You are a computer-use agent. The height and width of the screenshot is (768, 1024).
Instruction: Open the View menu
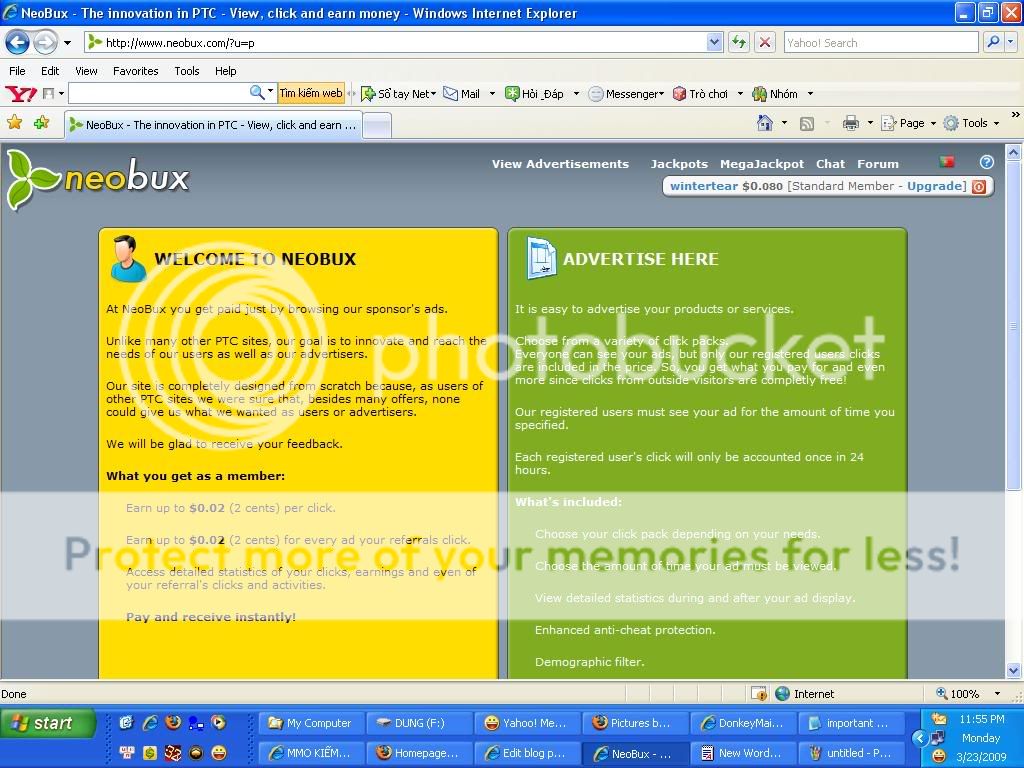pyautogui.click(x=86, y=71)
